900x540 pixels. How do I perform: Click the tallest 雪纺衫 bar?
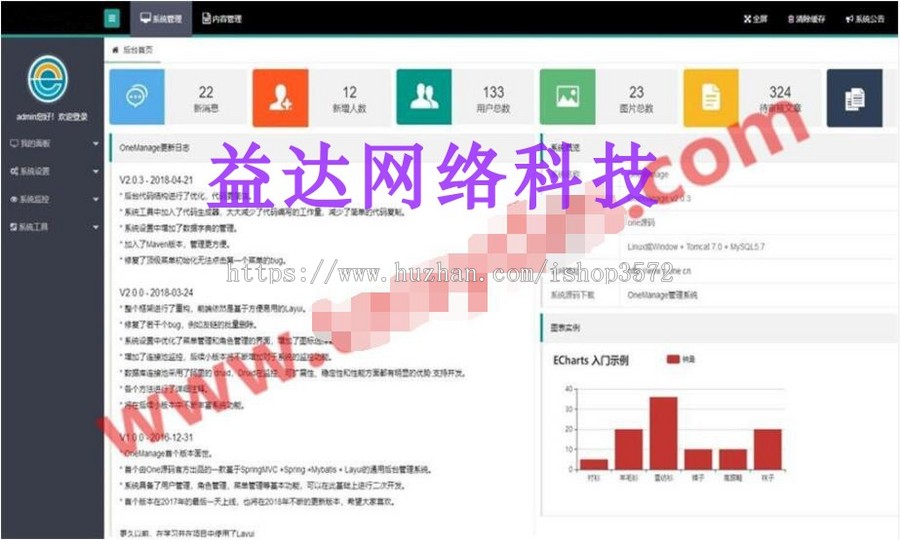(664, 433)
